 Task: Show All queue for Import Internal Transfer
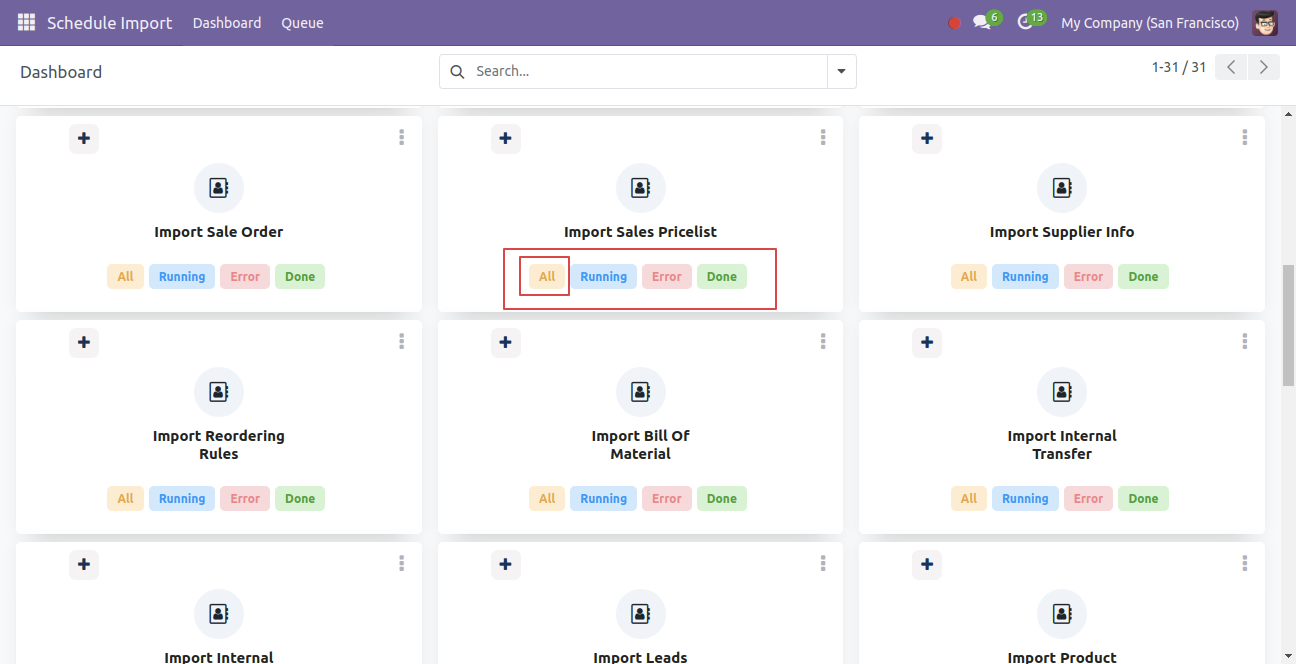coord(969,499)
